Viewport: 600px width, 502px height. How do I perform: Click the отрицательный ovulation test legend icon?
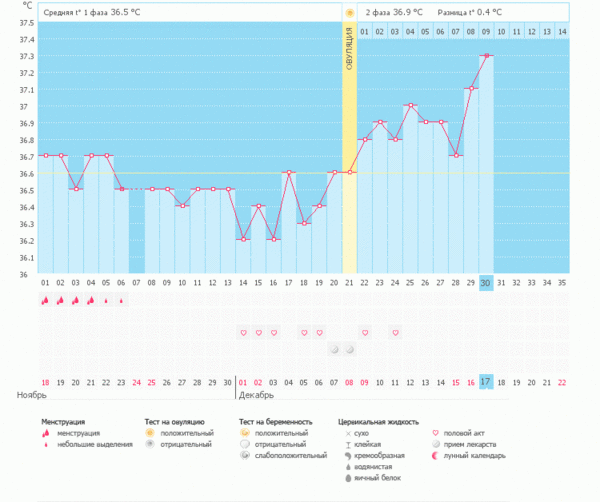point(150,444)
